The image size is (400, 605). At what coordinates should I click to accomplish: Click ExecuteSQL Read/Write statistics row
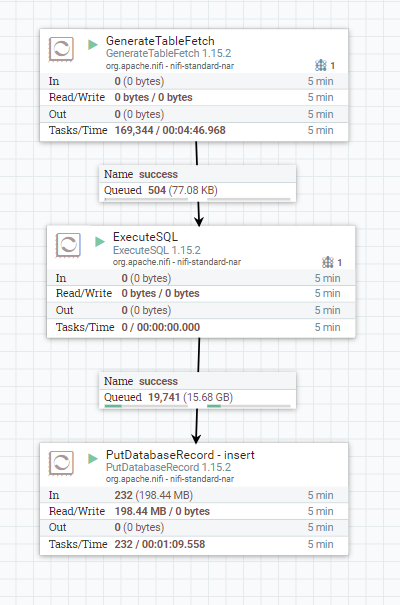click(x=201, y=294)
